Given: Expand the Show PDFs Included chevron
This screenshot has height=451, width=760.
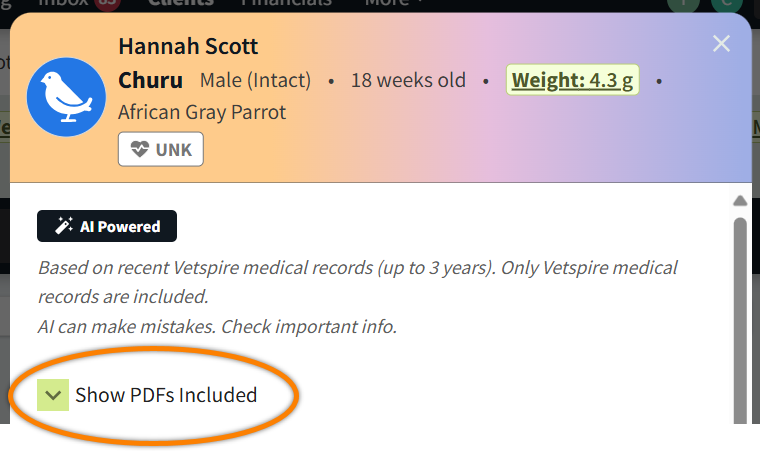Looking at the screenshot, I should pos(53,395).
